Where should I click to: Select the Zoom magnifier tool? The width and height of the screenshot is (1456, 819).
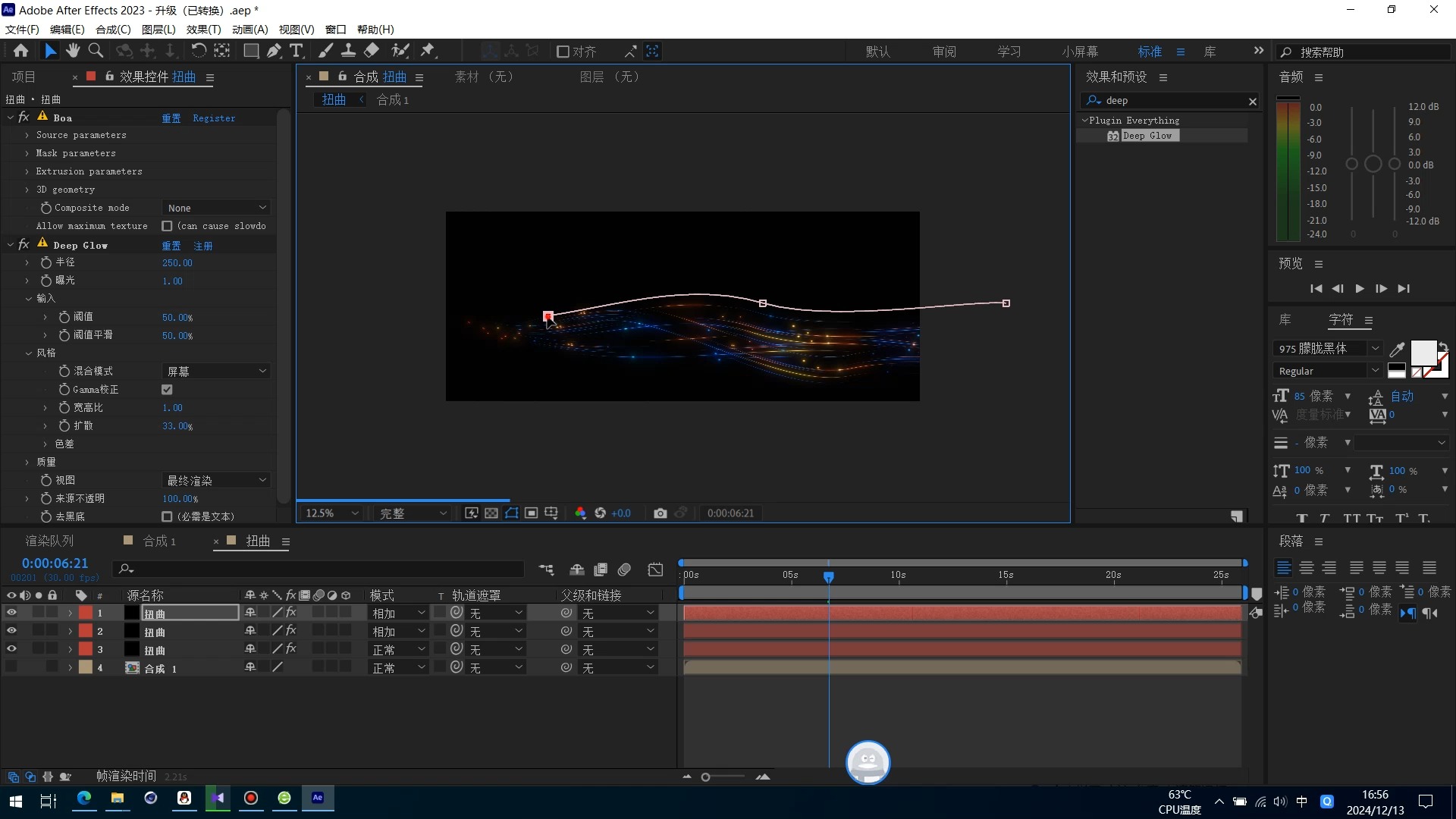(96, 51)
